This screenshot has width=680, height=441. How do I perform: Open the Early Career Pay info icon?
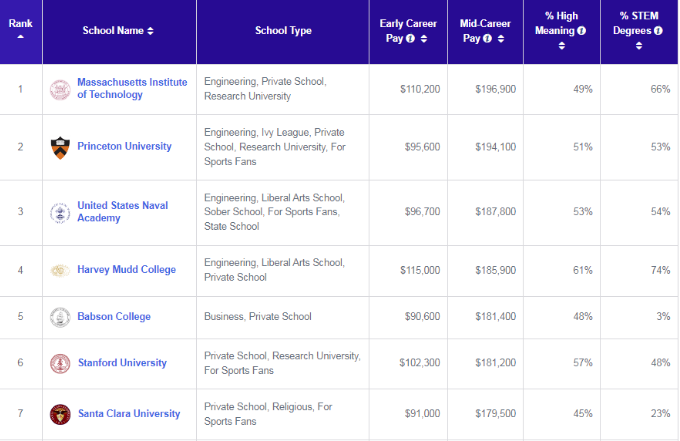point(410,39)
